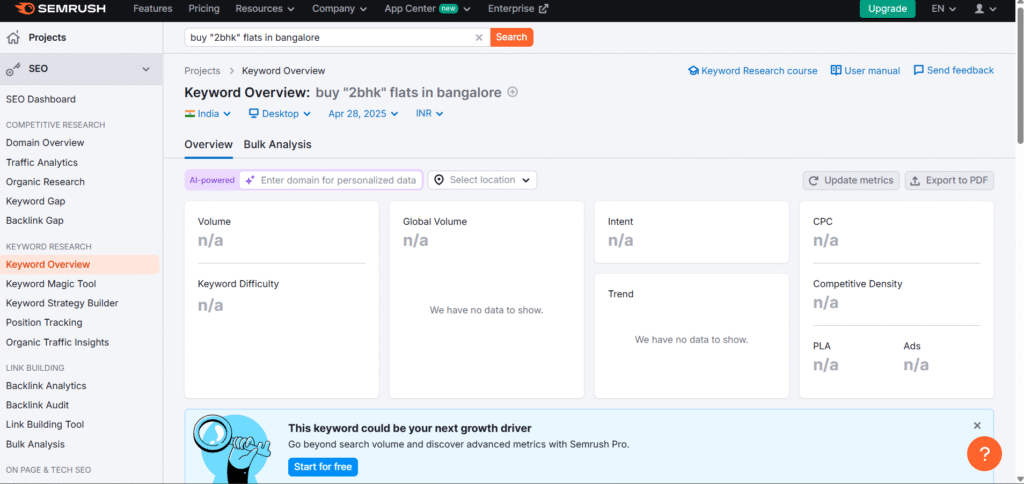This screenshot has height=484, width=1024.
Task: Click the User manual book icon
Action: pos(836,71)
